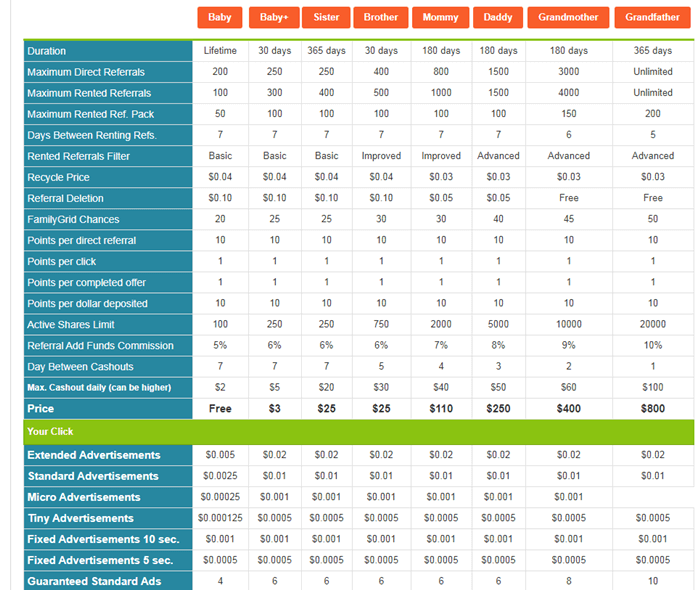Click the Duration row header

click(46, 51)
